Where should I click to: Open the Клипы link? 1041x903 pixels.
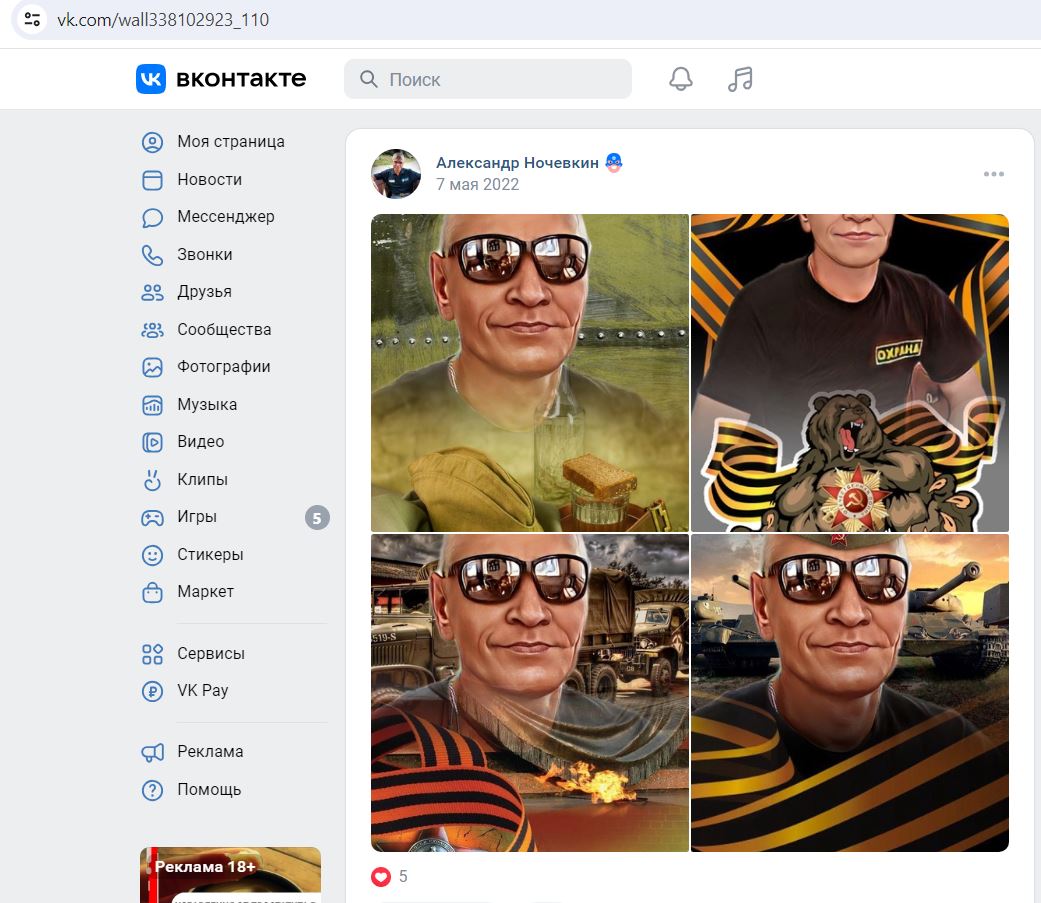202,480
